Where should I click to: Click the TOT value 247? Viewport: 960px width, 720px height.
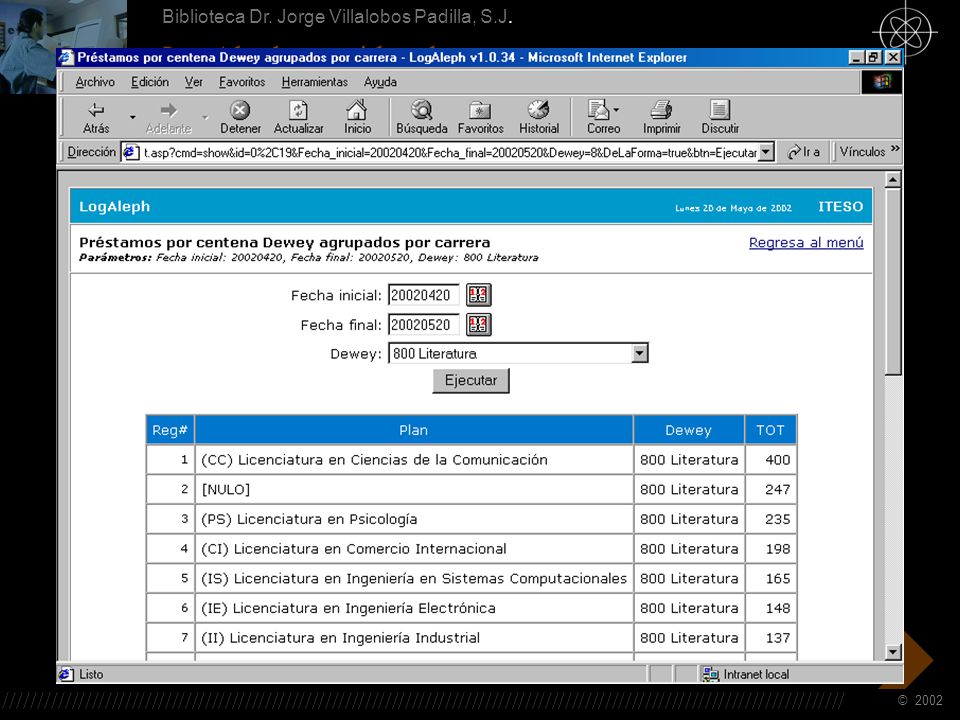click(778, 489)
